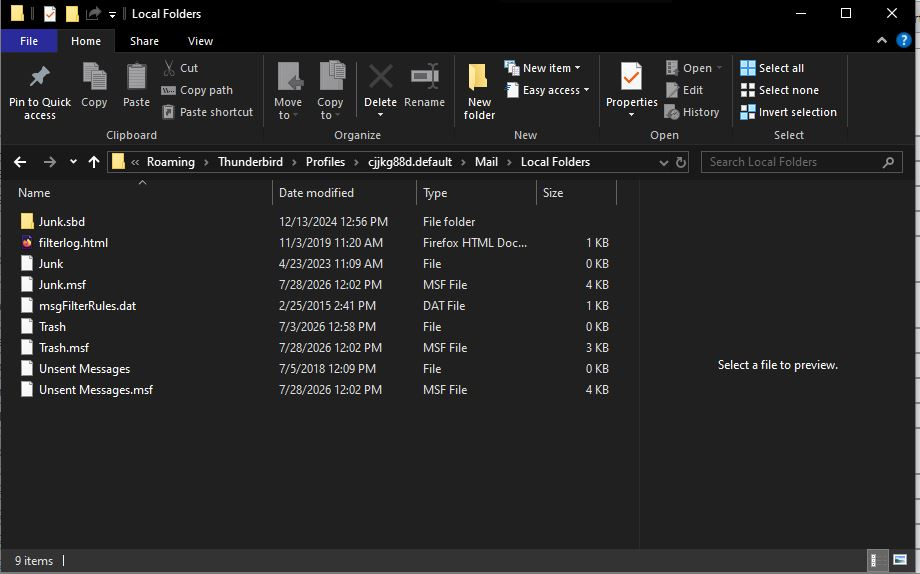
Task: Click the Mail breadcrumb
Action: [486, 162]
